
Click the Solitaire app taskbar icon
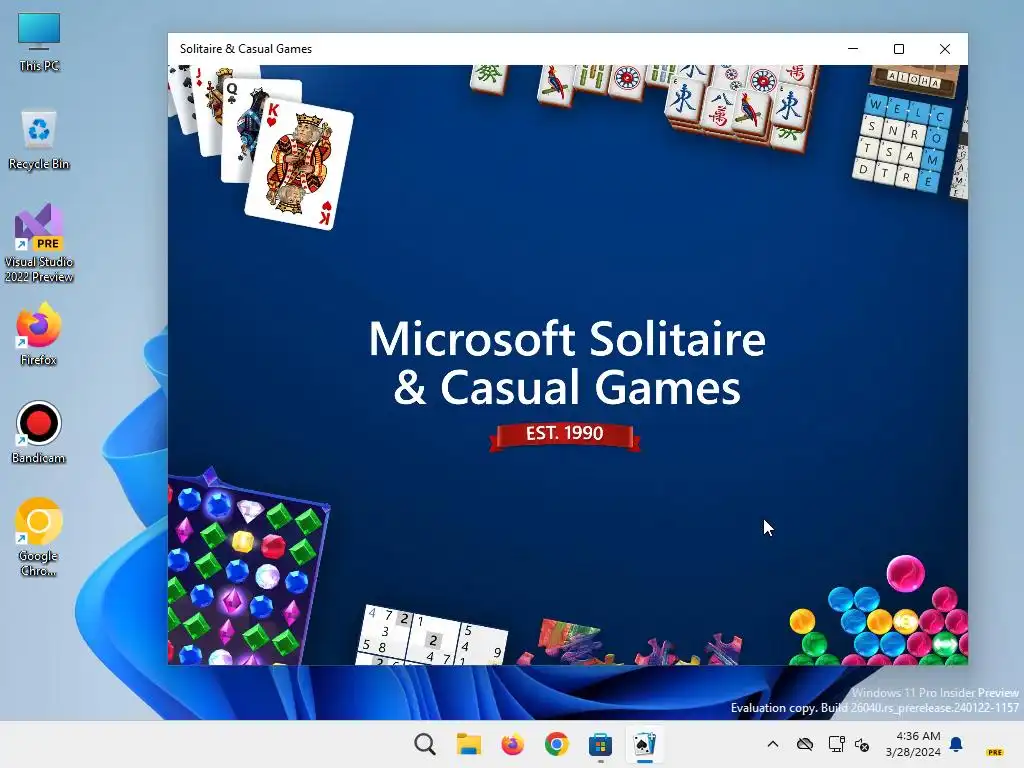pos(644,744)
